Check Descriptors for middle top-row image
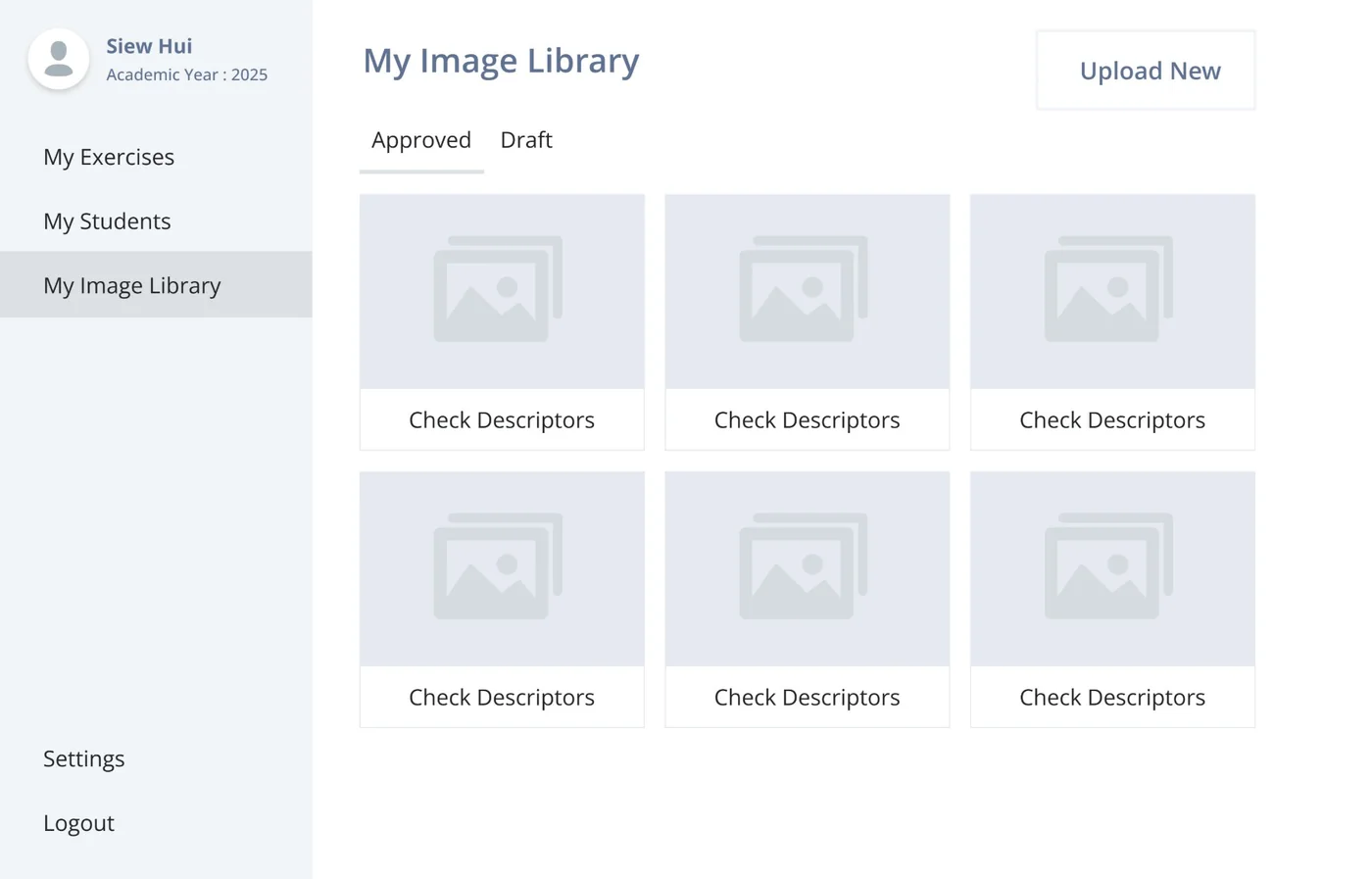Screen dimensions: 1372x879 [x=808, y=419]
